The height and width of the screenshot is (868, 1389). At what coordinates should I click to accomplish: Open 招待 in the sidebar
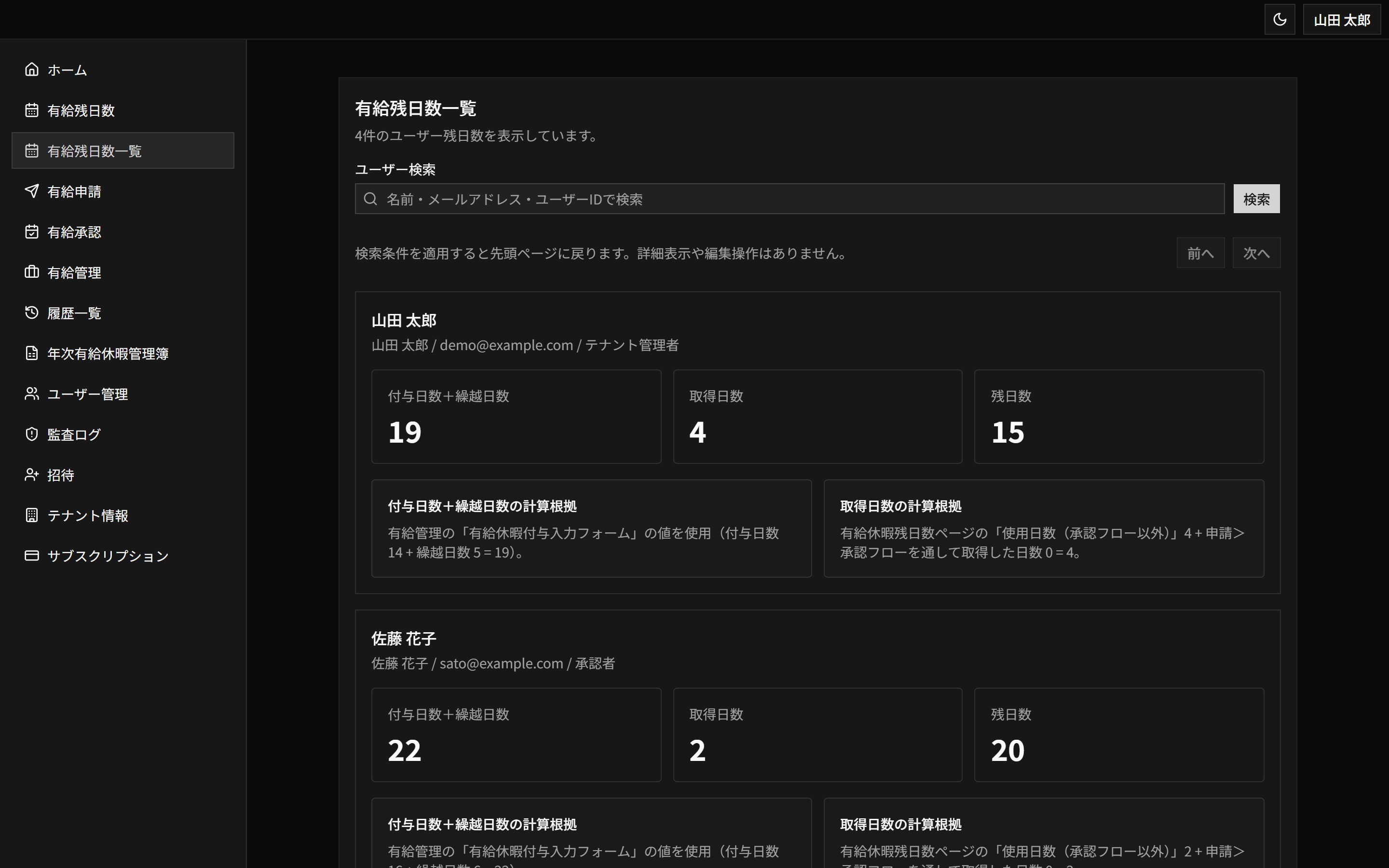[x=123, y=475]
